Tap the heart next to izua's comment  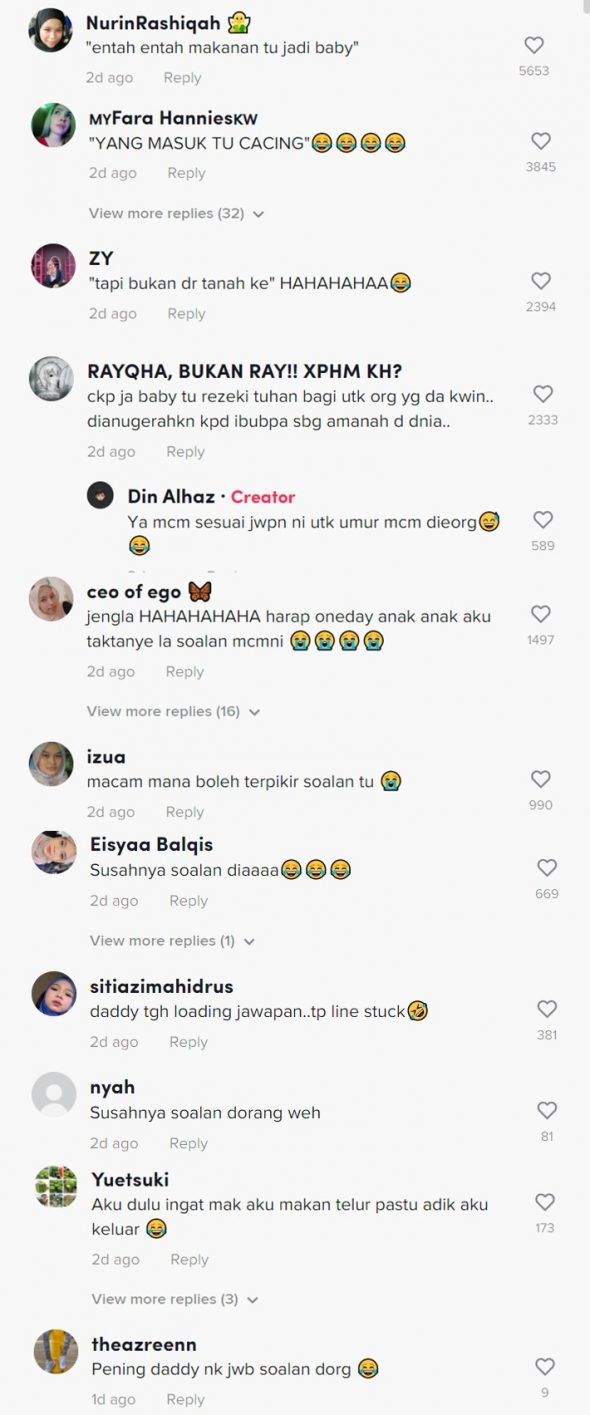[541, 779]
